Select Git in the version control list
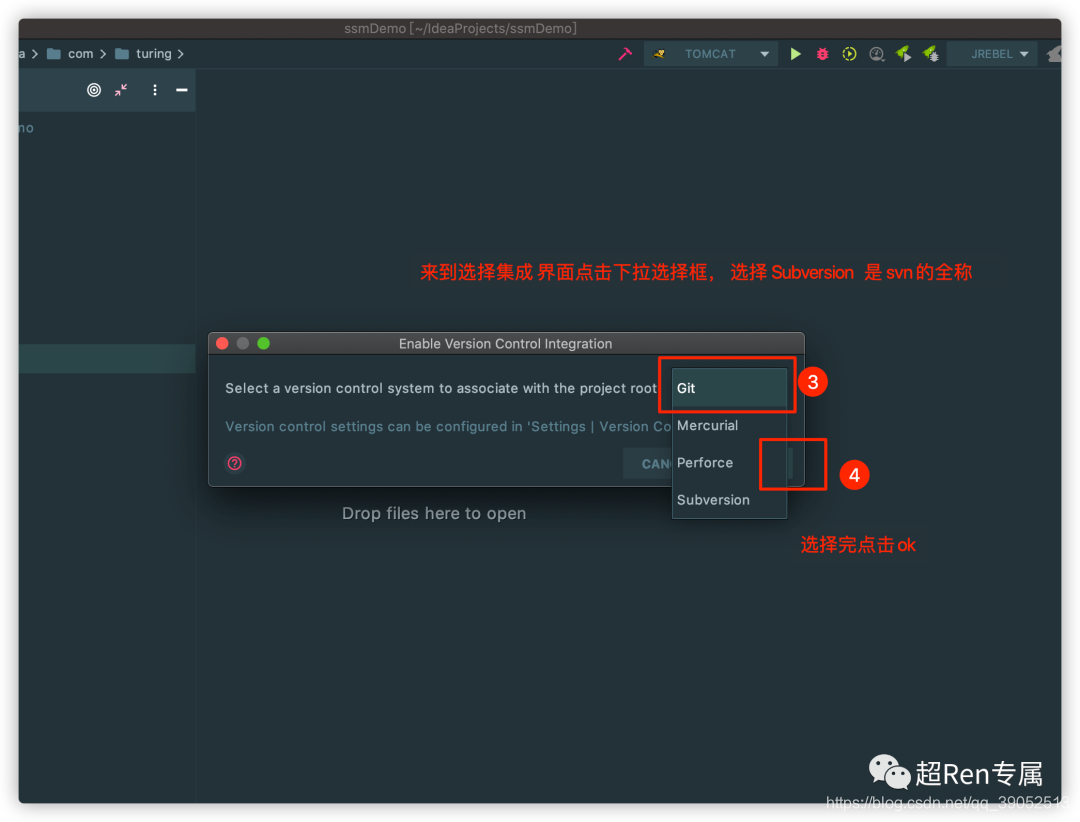Screen dimensions: 1080x822 pyautogui.click(x=729, y=388)
